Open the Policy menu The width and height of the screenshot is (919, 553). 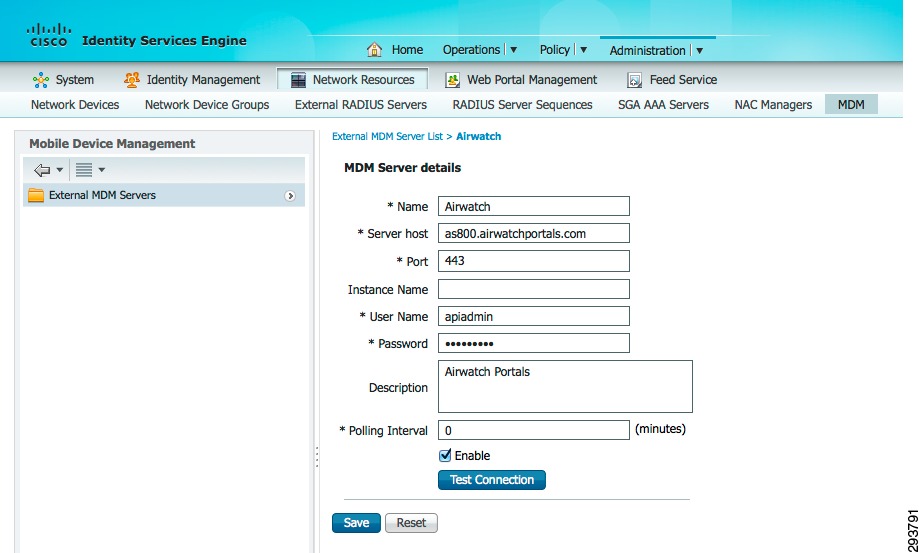click(554, 50)
